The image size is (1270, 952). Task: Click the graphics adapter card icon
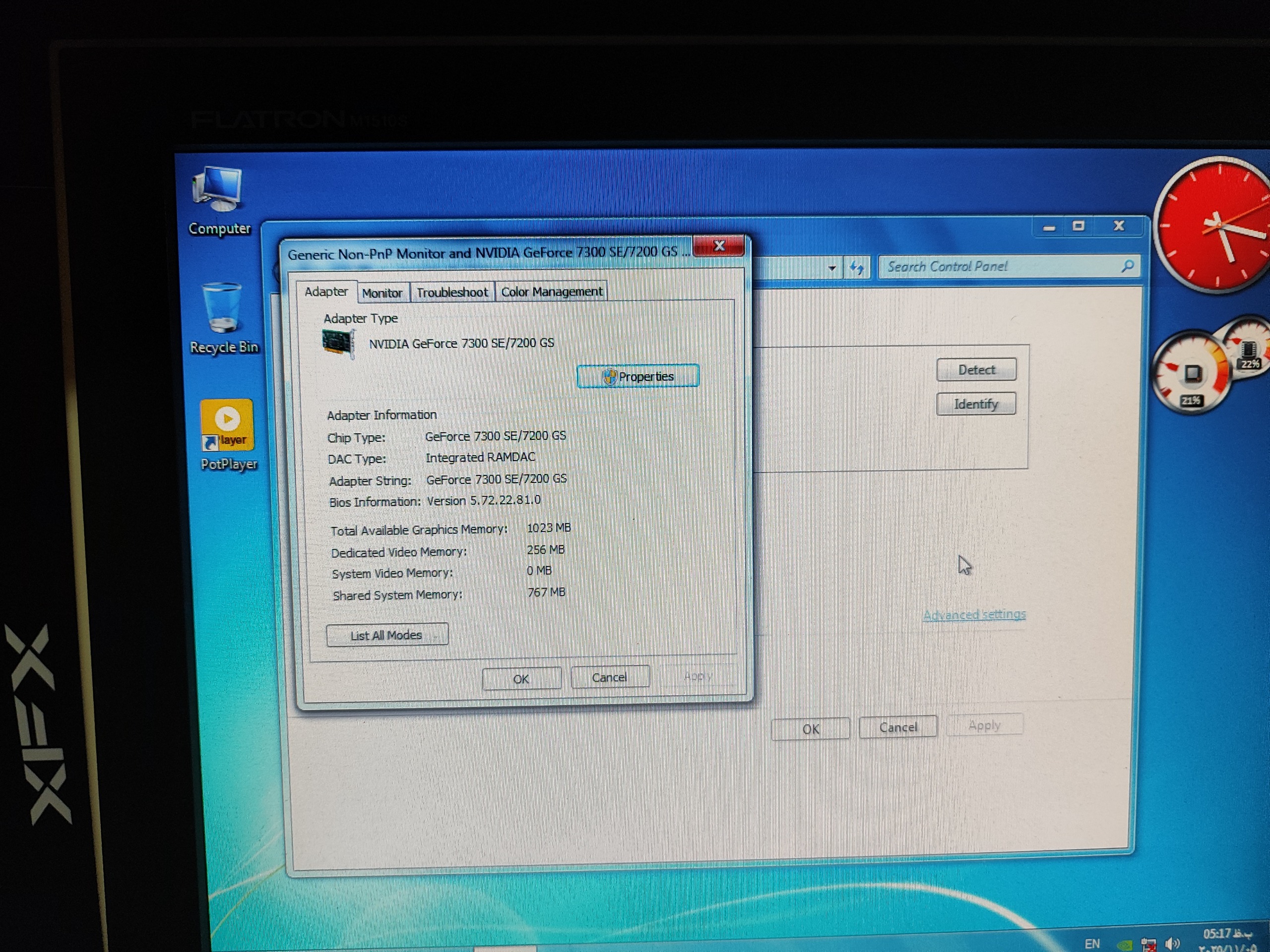tap(338, 343)
